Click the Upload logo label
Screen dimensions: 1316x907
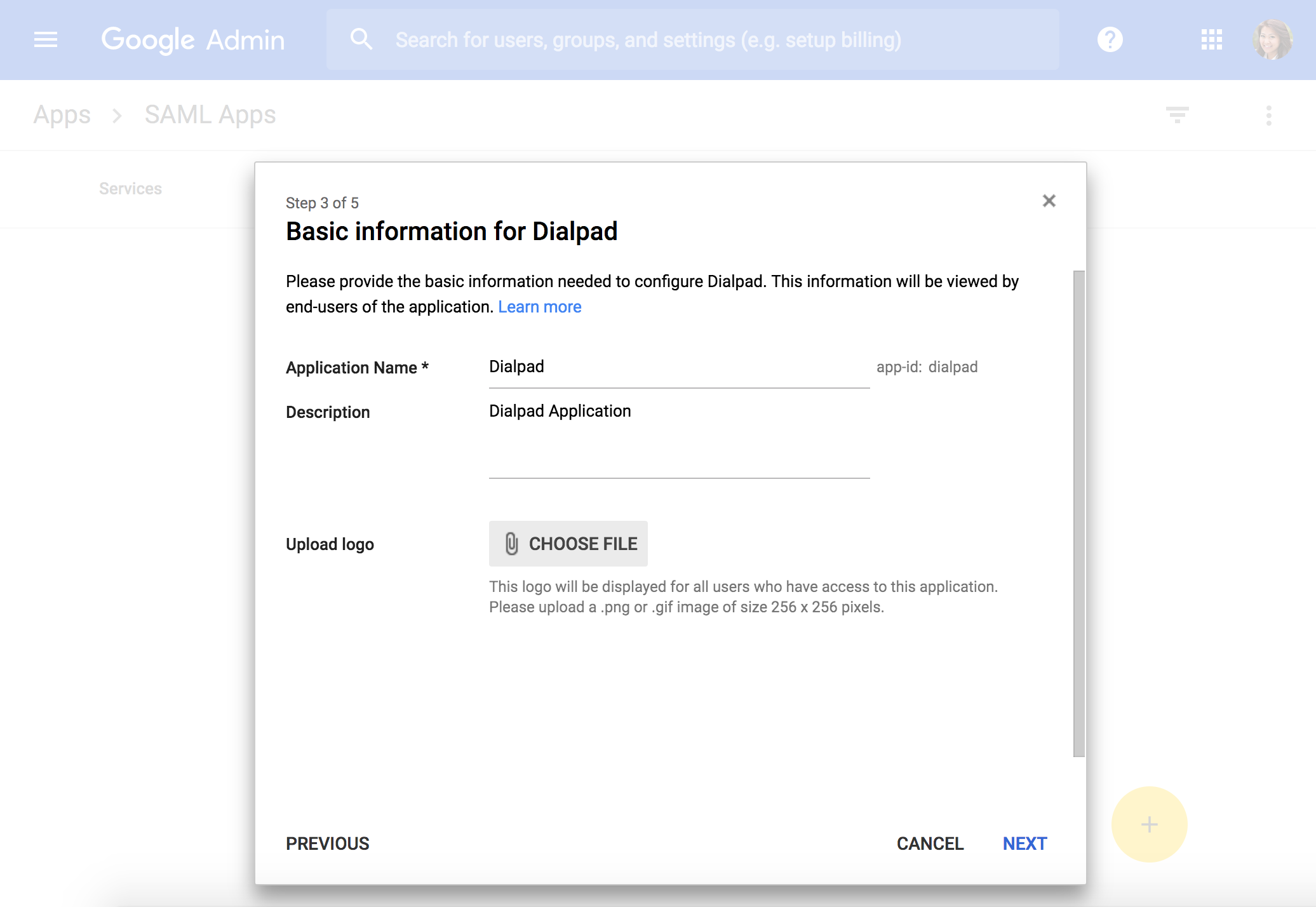coord(330,544)
